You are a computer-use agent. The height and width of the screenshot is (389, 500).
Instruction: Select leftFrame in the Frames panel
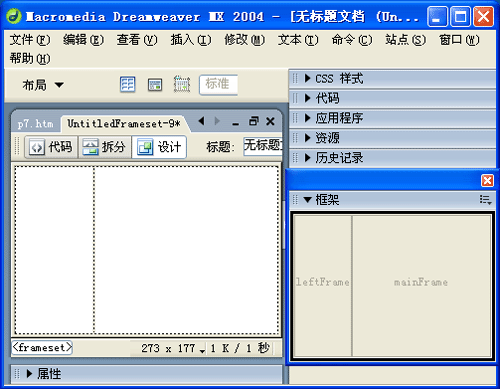coord(322,286)
